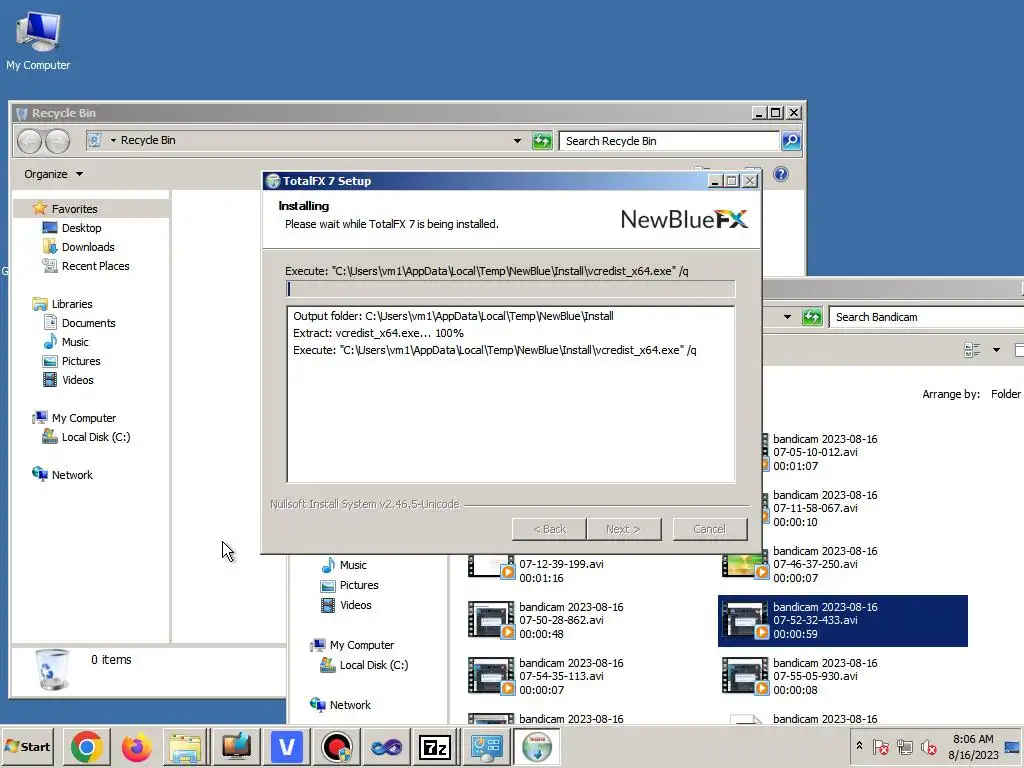Screen dimensions: 1024x768
Task: Open the Control Panel taskbar icon
Action: click(x=487, y=747)
